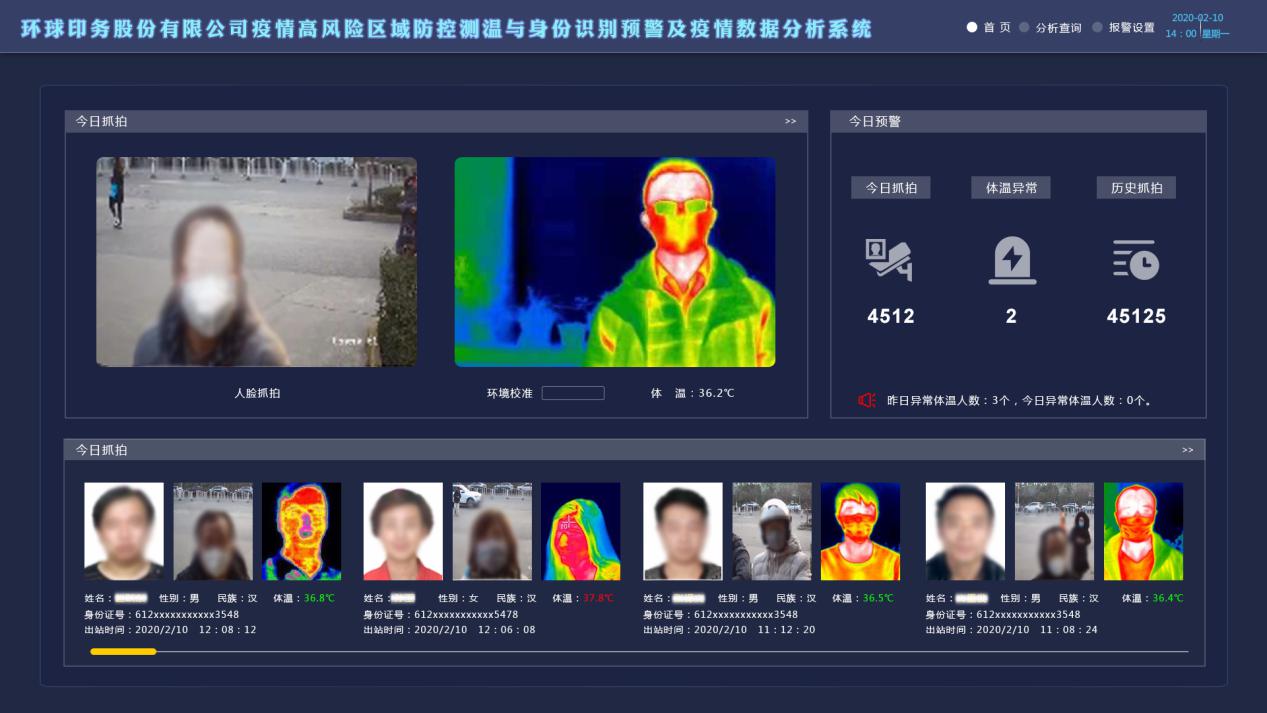Click the 环境校准 input field
This screenshot has width=1267, height=713.
pos(573,393)
